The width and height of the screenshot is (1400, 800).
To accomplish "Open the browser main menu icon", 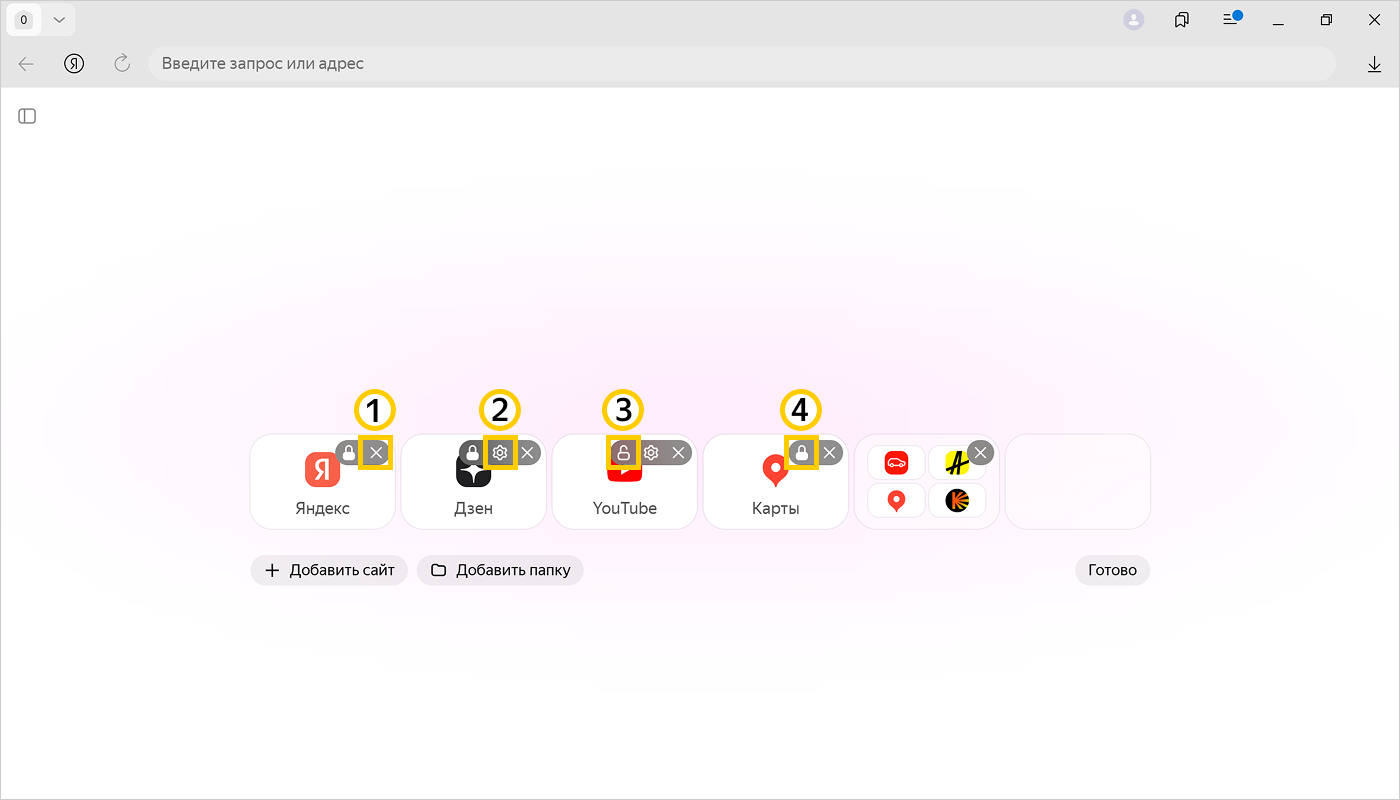I will [1231, 20].
